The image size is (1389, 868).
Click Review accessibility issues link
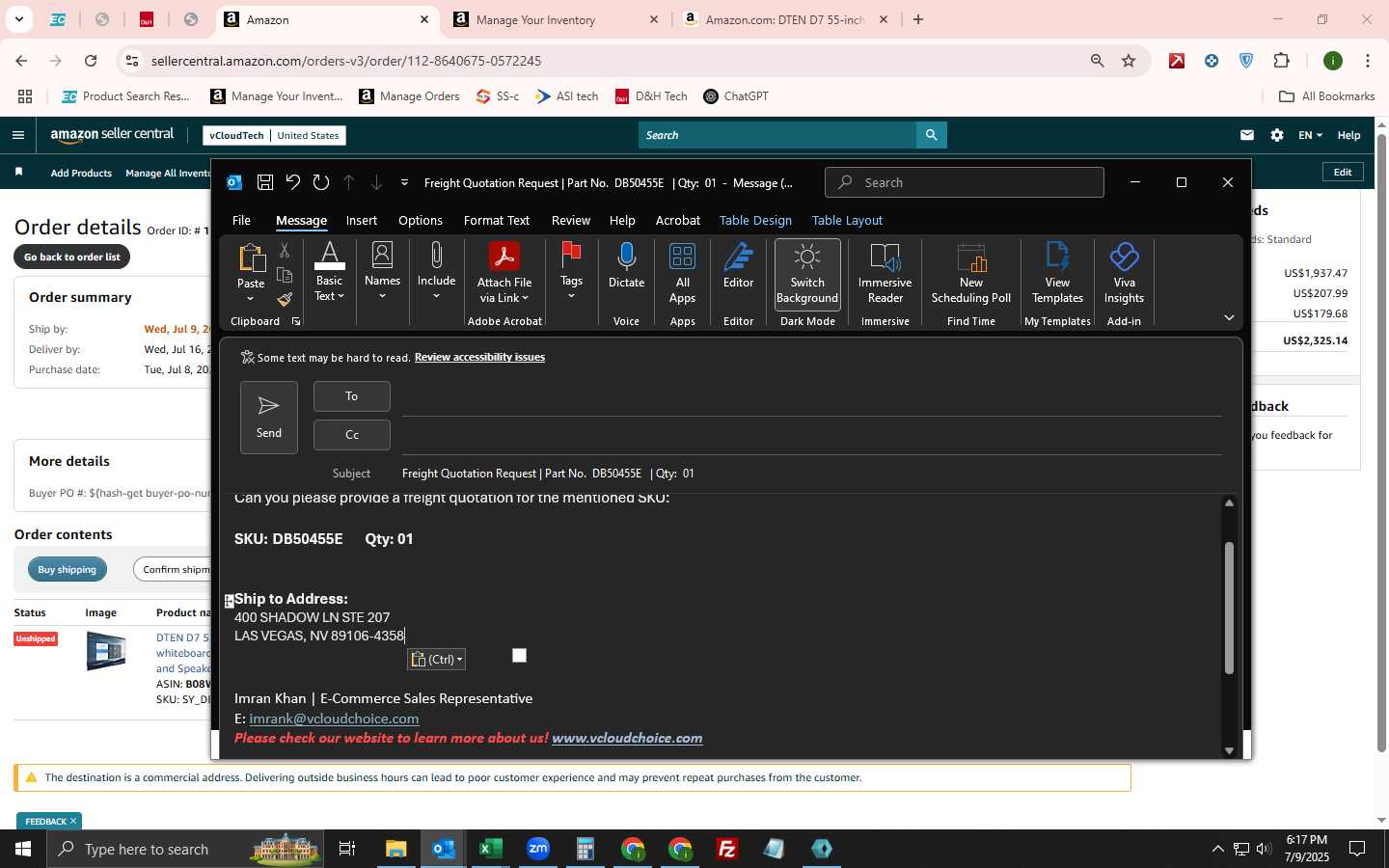coord(479,357)
